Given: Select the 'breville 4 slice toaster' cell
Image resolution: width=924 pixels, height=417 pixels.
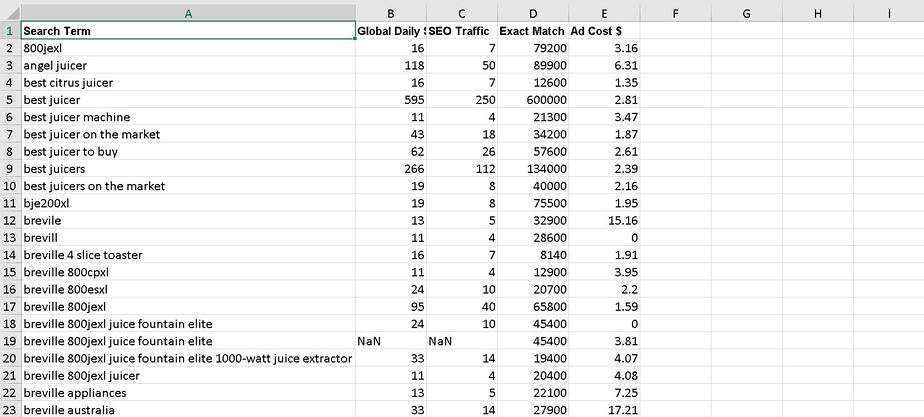Looking at the screenshot, I should point(188,255).
